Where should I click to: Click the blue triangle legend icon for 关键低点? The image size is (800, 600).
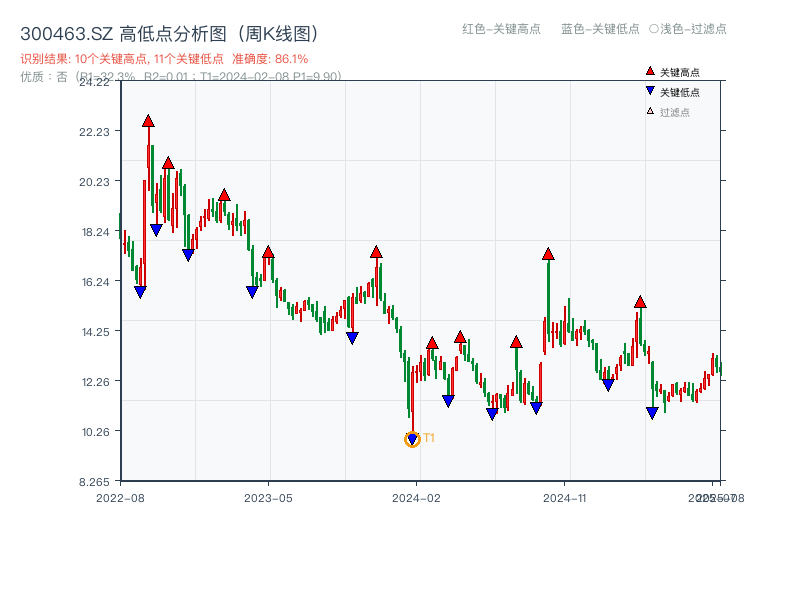pos(650,92)
